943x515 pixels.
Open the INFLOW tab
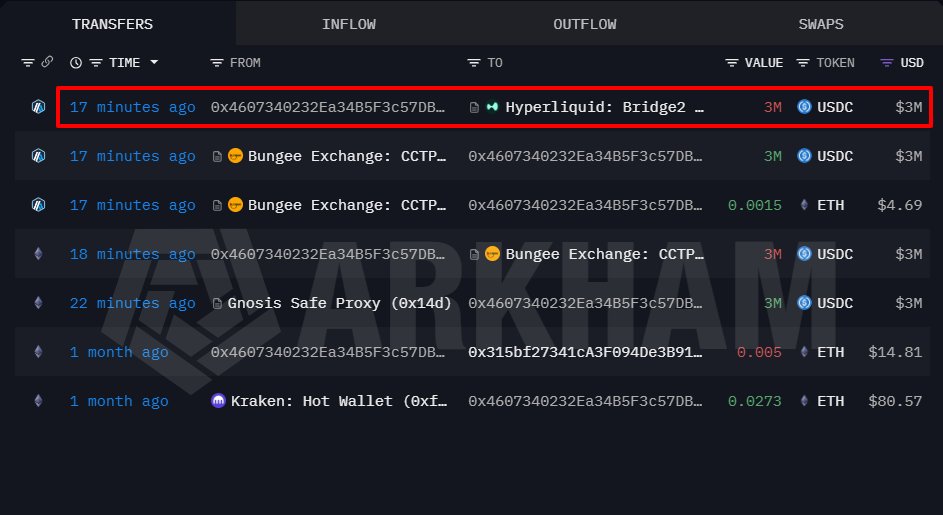pos(349,24)
